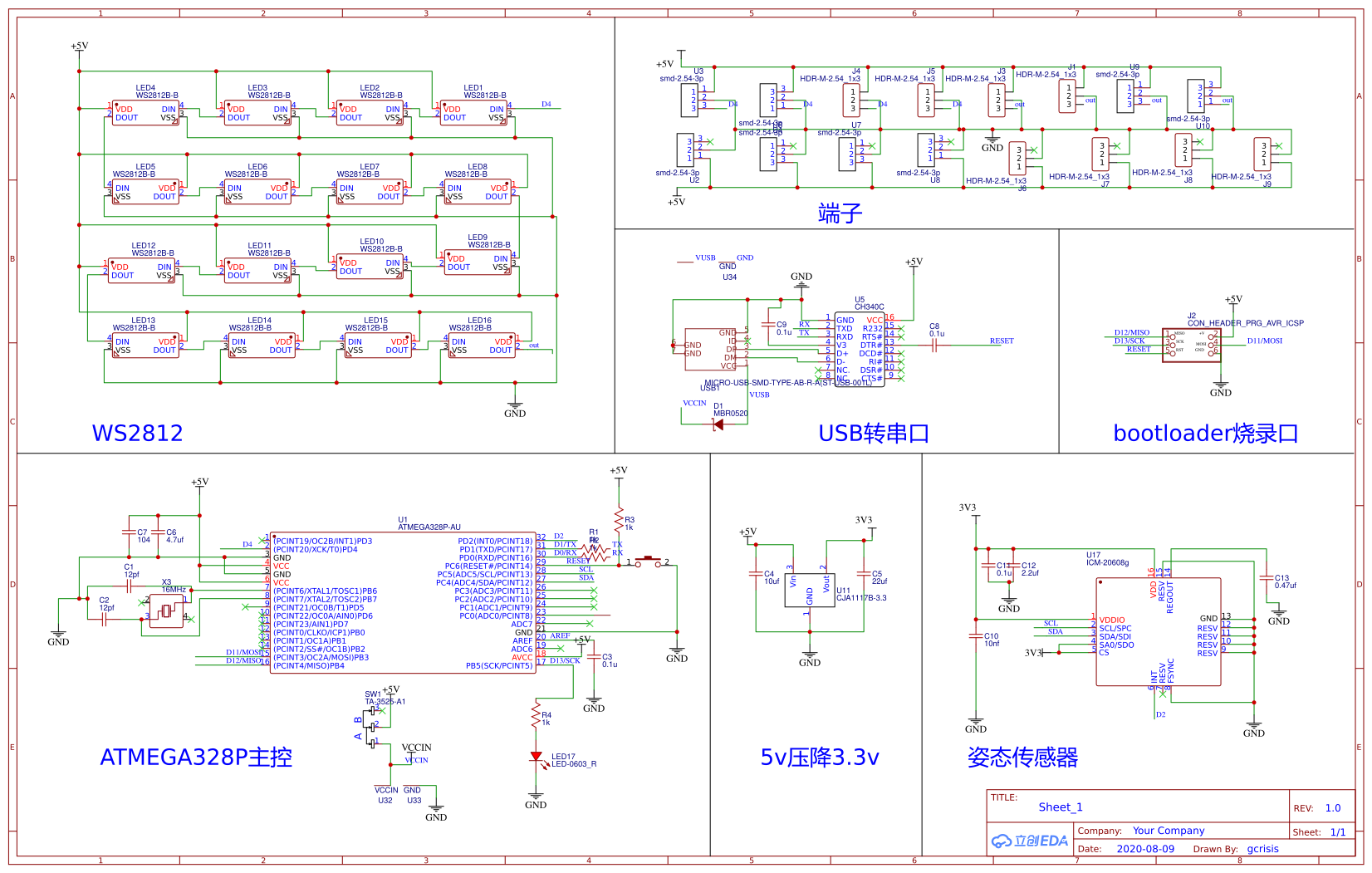
Task: Select the C4 10uf capacitor symbol
Action: pos(756,573)
